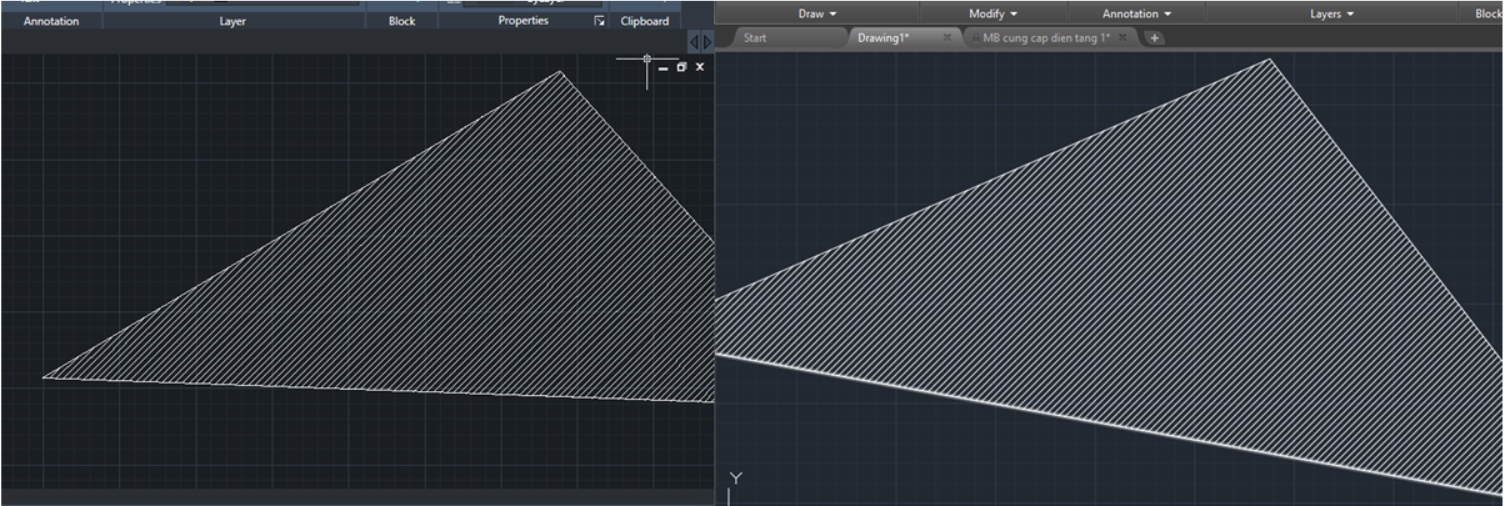Close the left drawing viewport
Screen dimensions: 1504x506
click(700, 67)
